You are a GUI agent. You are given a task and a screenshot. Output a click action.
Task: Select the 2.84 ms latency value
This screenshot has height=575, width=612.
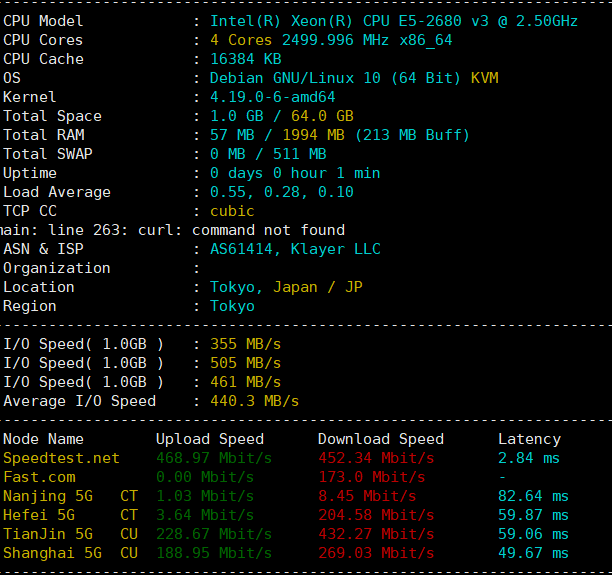529,458
